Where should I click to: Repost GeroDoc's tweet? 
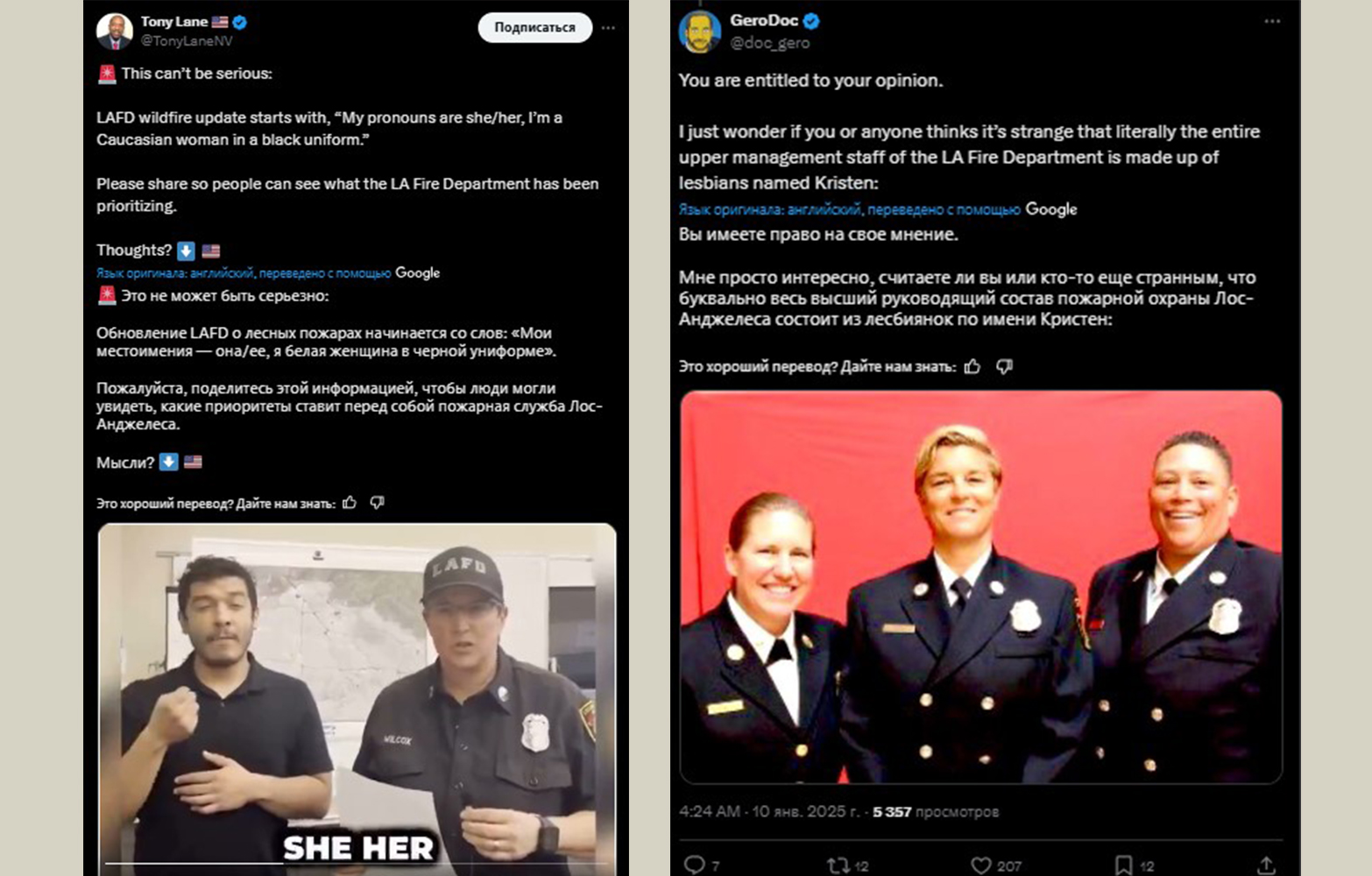click(x=838, y=865)
